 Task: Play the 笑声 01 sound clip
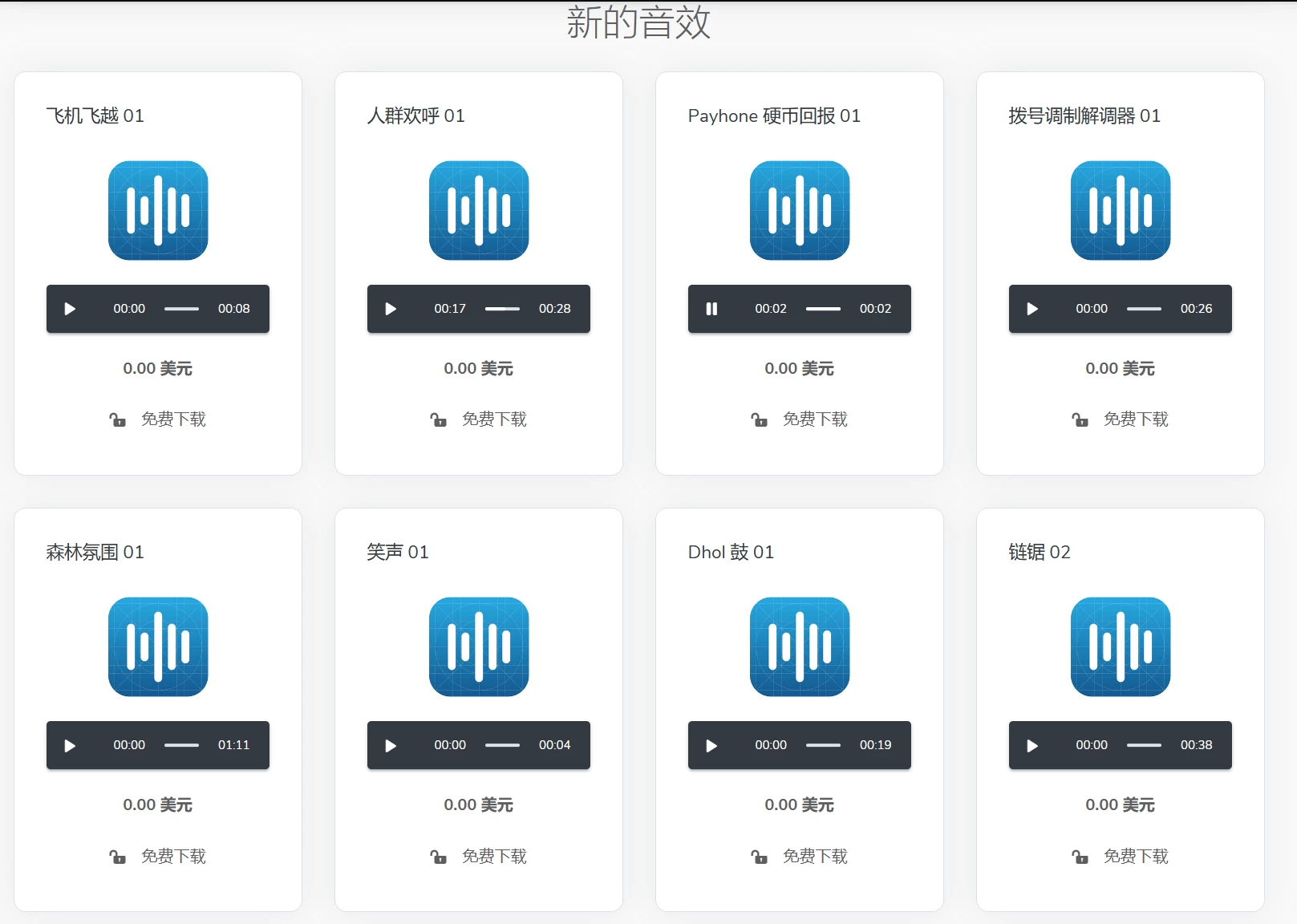(391, 745)
